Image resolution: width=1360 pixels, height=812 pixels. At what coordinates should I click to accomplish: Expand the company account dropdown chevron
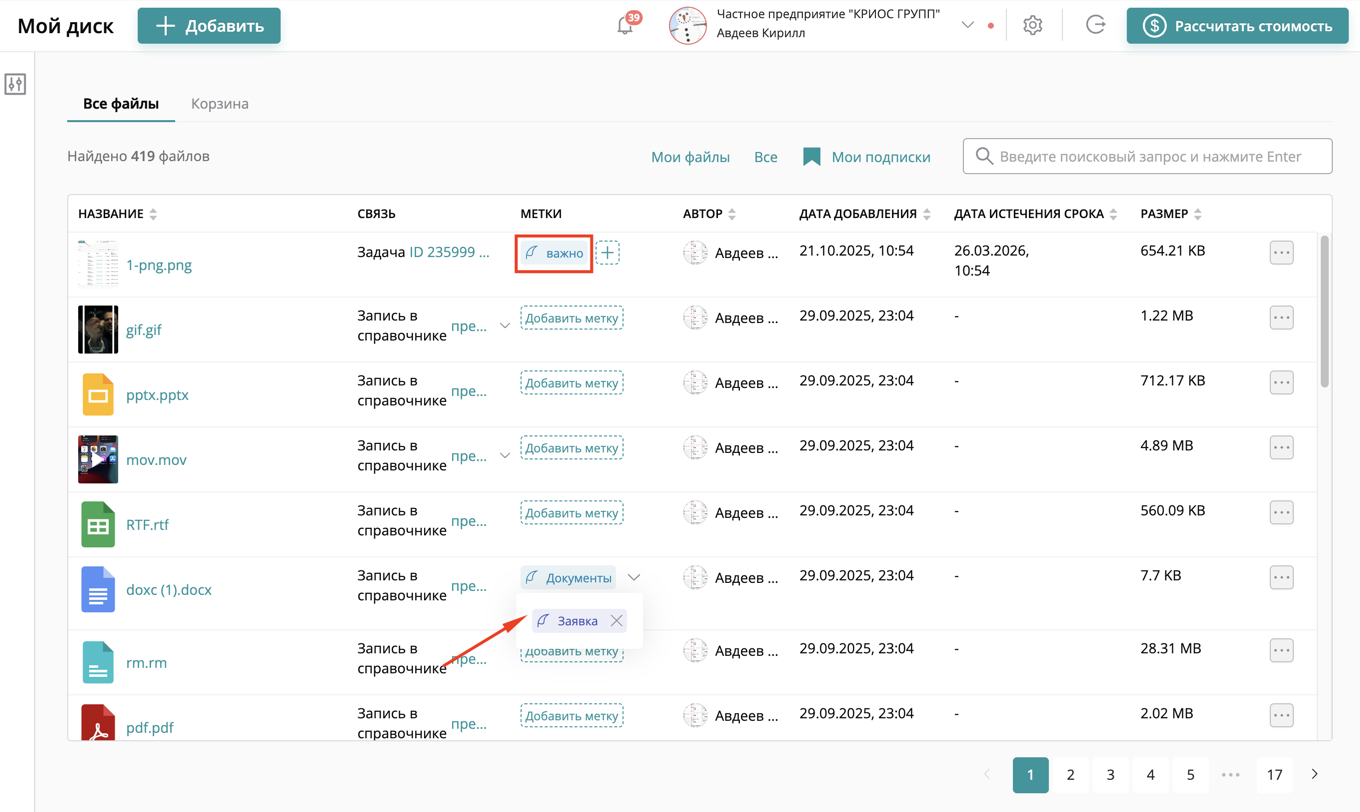coord(967,25)
